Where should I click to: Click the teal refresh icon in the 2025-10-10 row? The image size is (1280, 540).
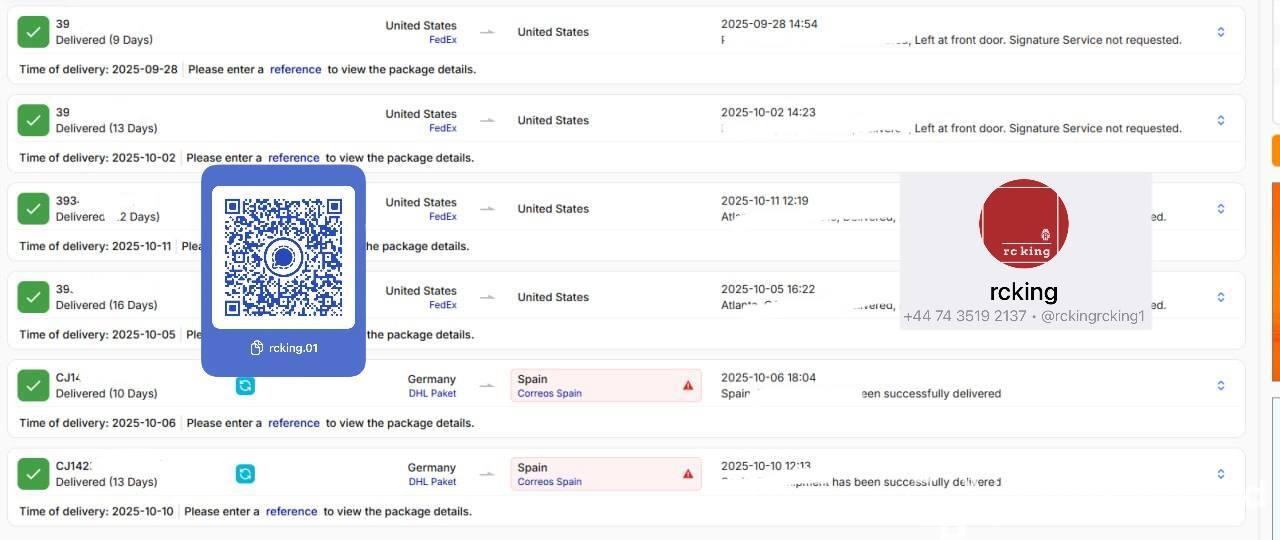[x=245, y=473]
